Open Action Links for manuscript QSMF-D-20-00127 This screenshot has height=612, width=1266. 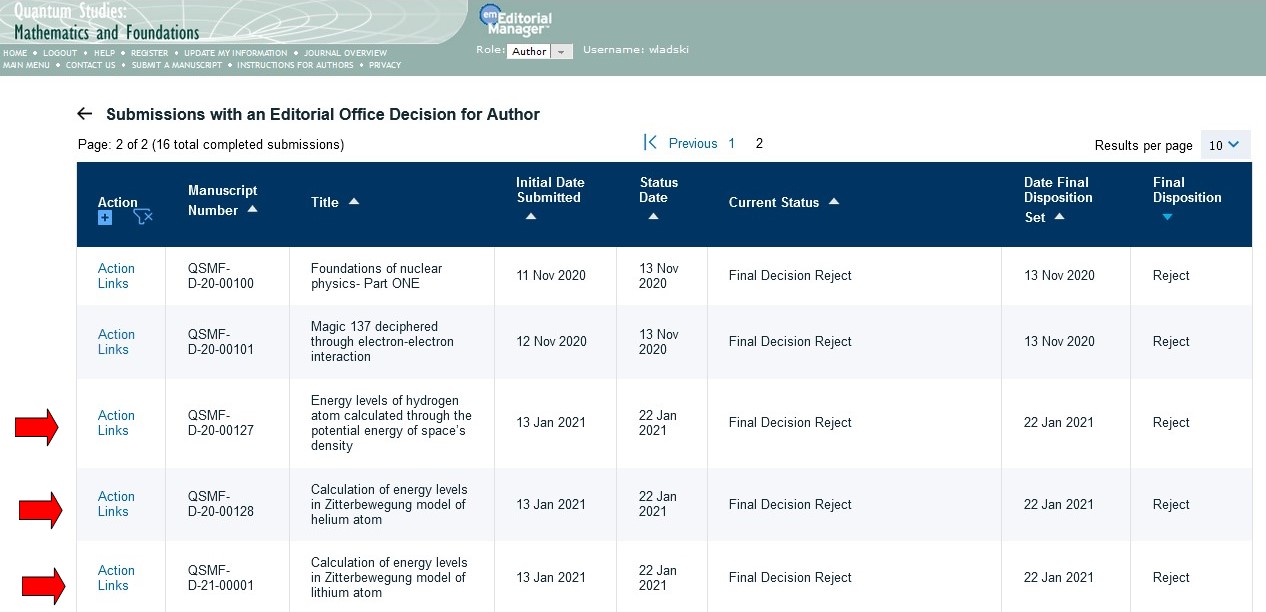pos(115,423)
